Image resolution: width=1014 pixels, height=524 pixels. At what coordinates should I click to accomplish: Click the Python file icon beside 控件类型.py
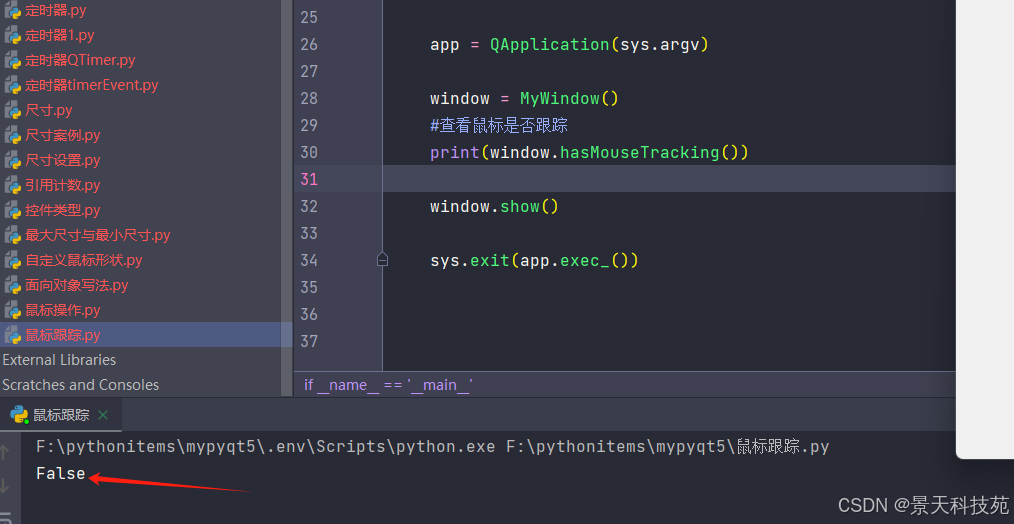pos(13,210)
